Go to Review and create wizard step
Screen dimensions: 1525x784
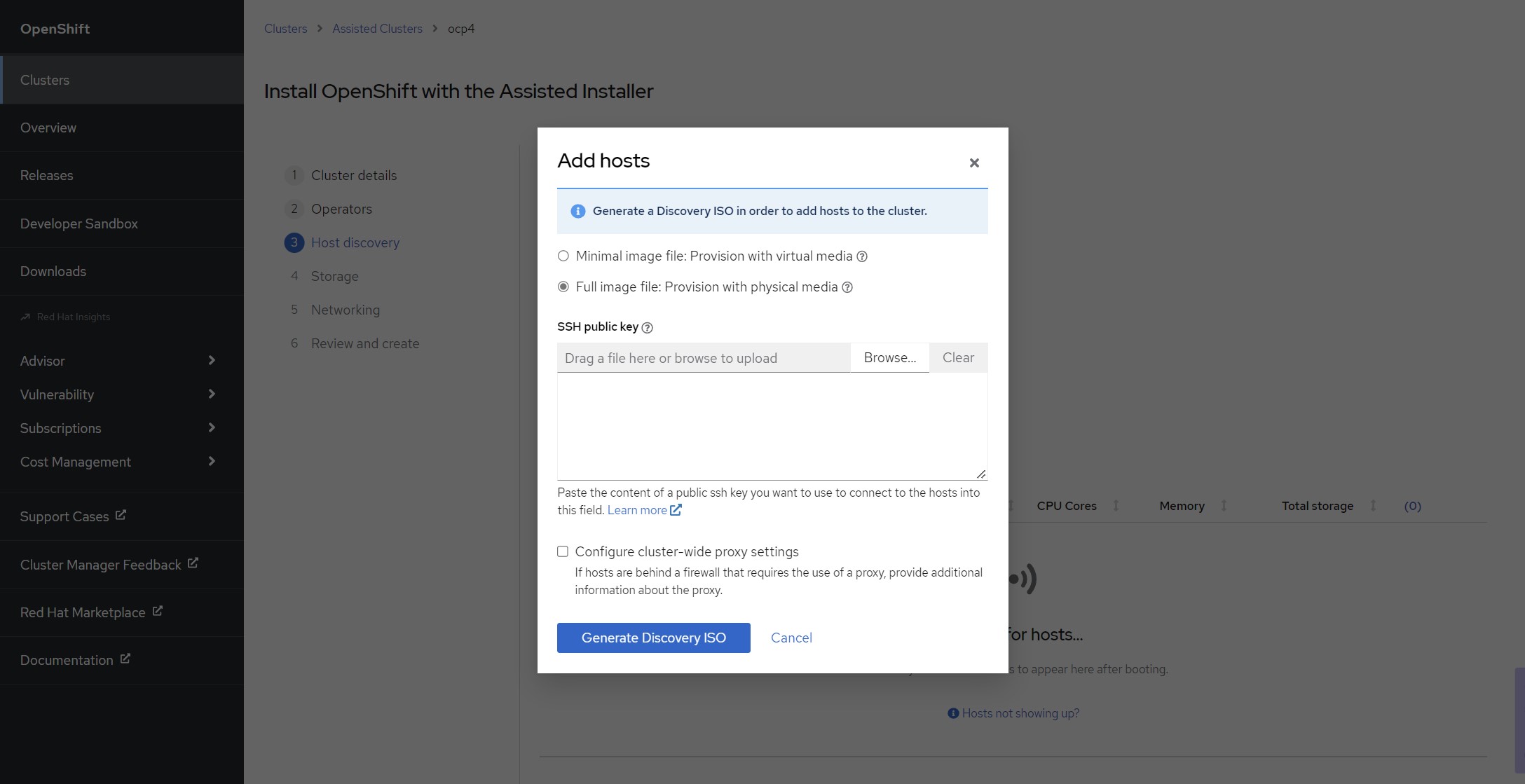coord(364,343)
